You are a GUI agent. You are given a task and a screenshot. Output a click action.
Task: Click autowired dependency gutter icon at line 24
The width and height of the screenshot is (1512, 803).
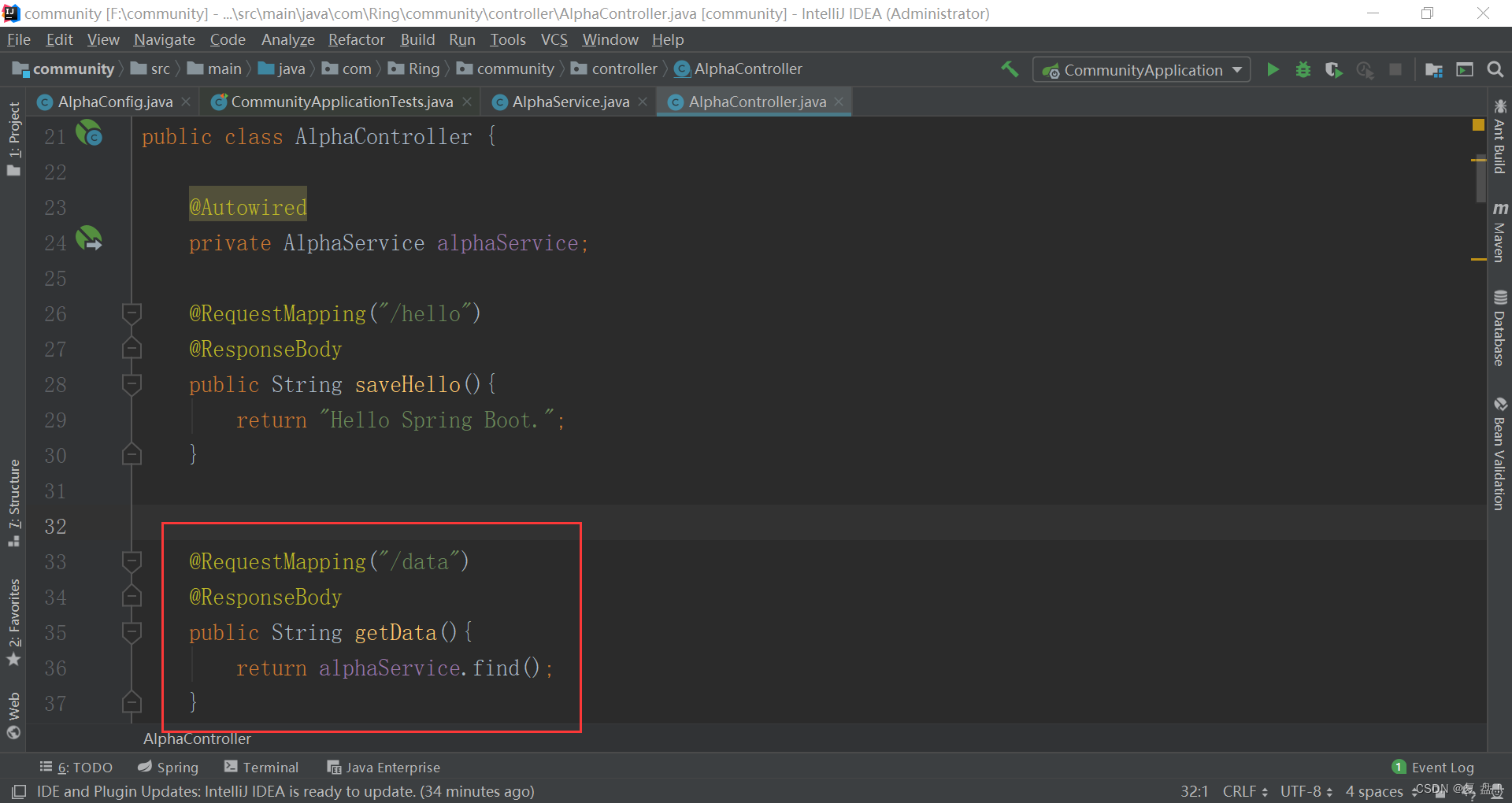[x=89, y=239]
